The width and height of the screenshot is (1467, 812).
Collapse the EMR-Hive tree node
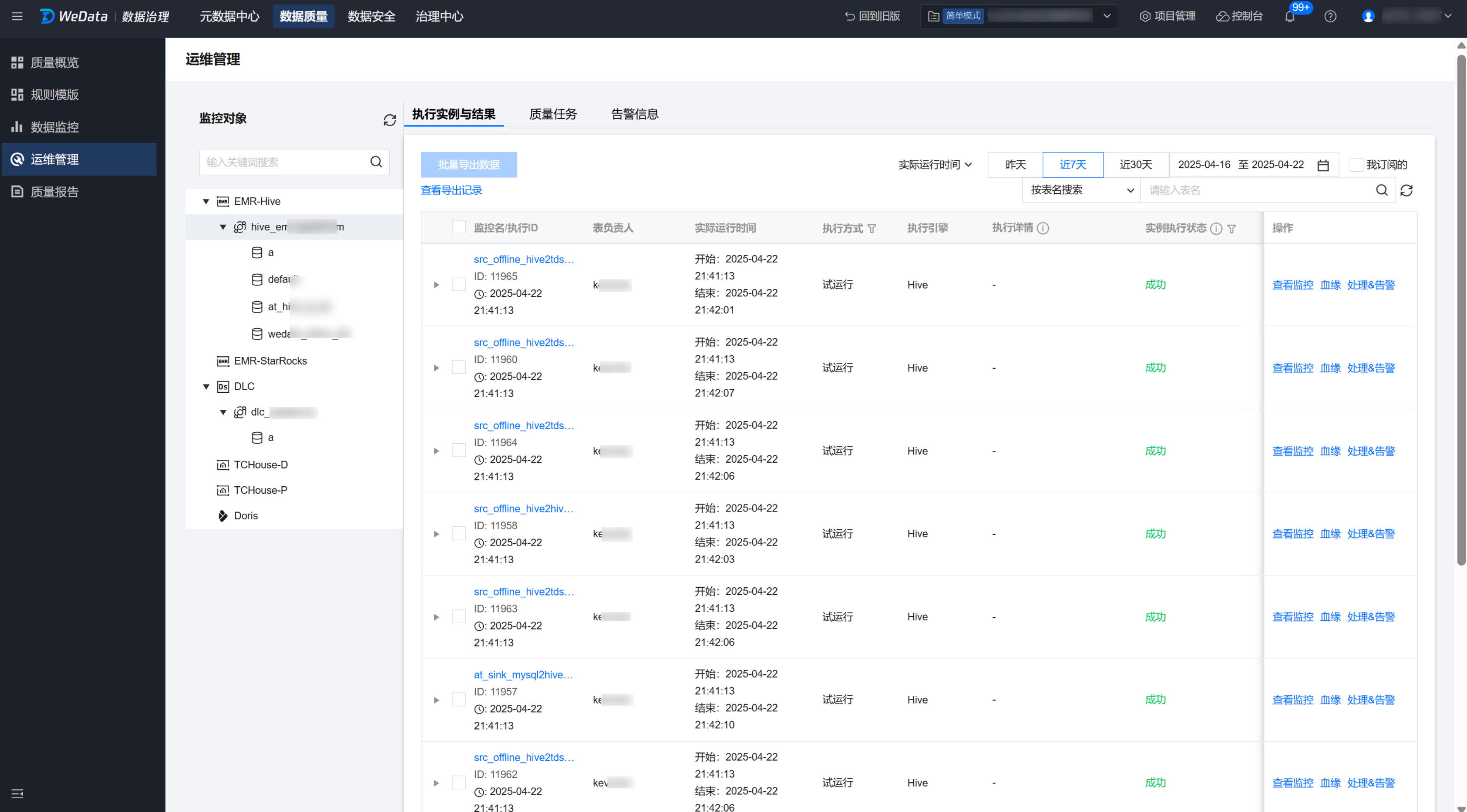coord(206,202)
